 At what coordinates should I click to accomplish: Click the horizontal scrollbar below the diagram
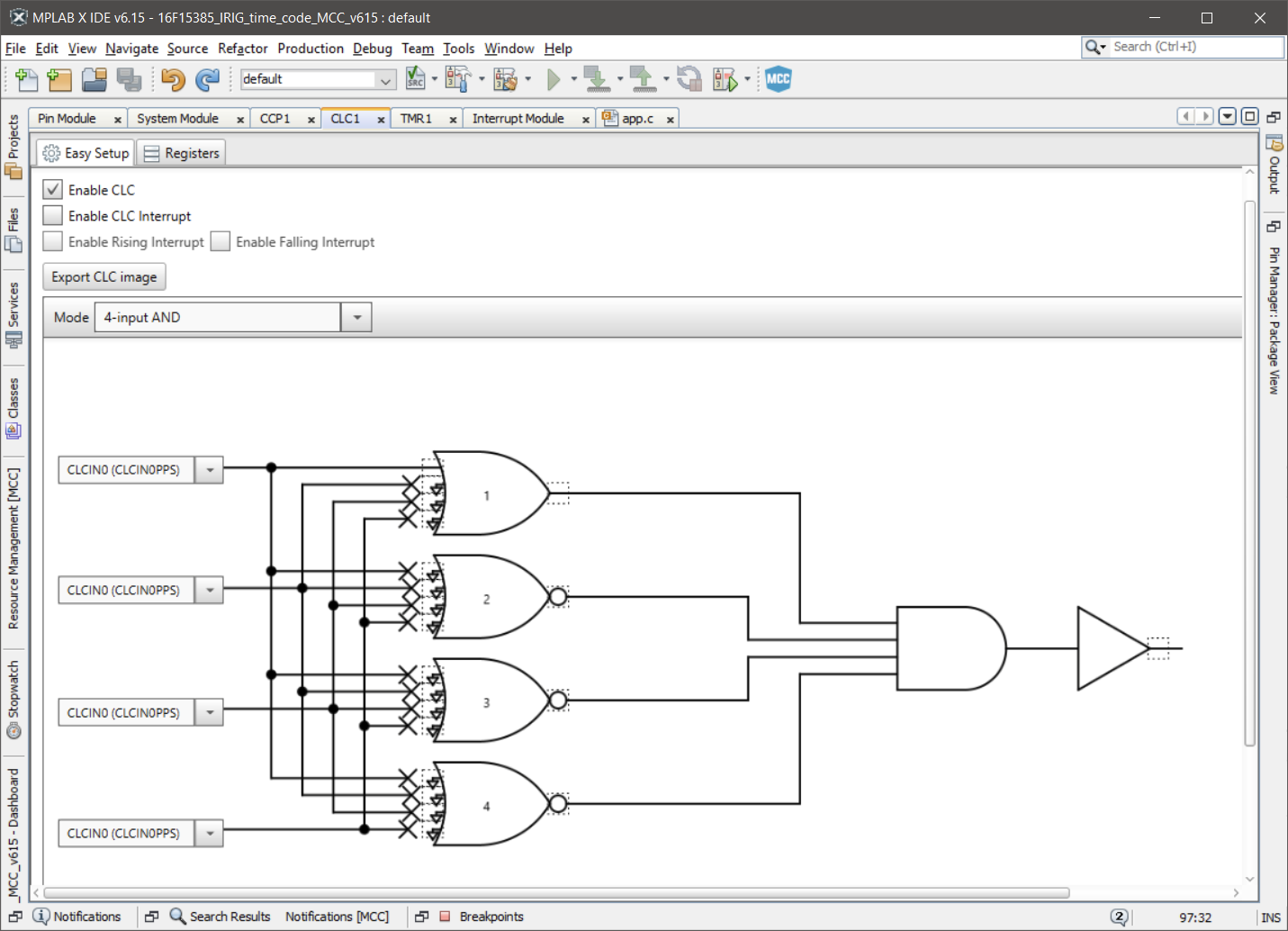(556, 893)
